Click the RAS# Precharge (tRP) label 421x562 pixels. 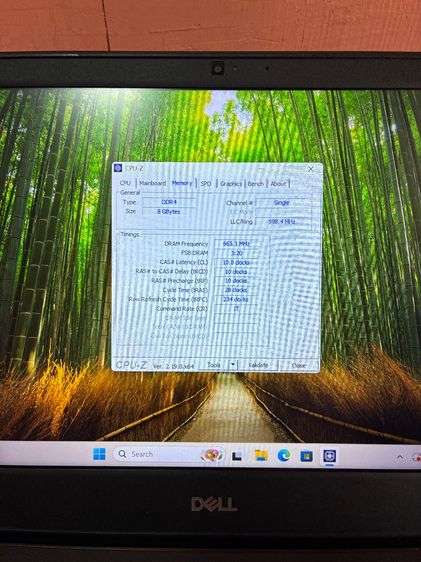point(180,281)
